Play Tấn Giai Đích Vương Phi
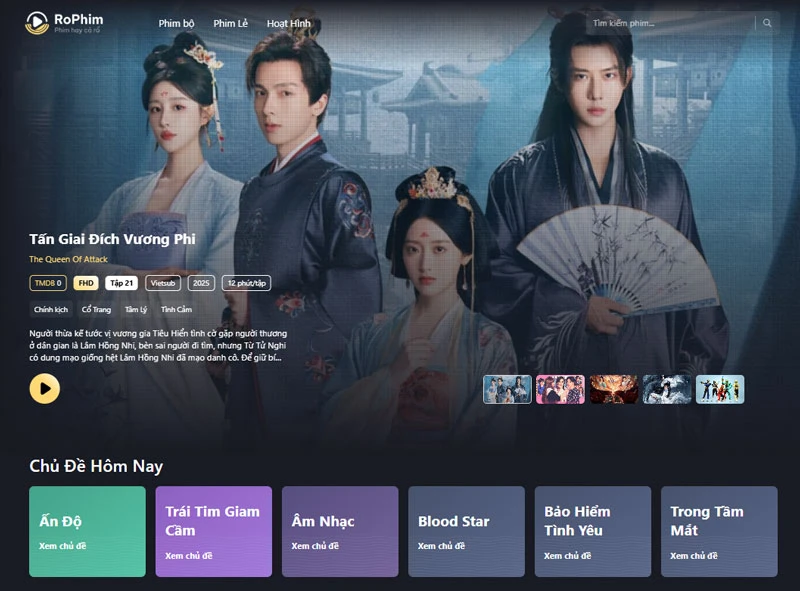 44,389
